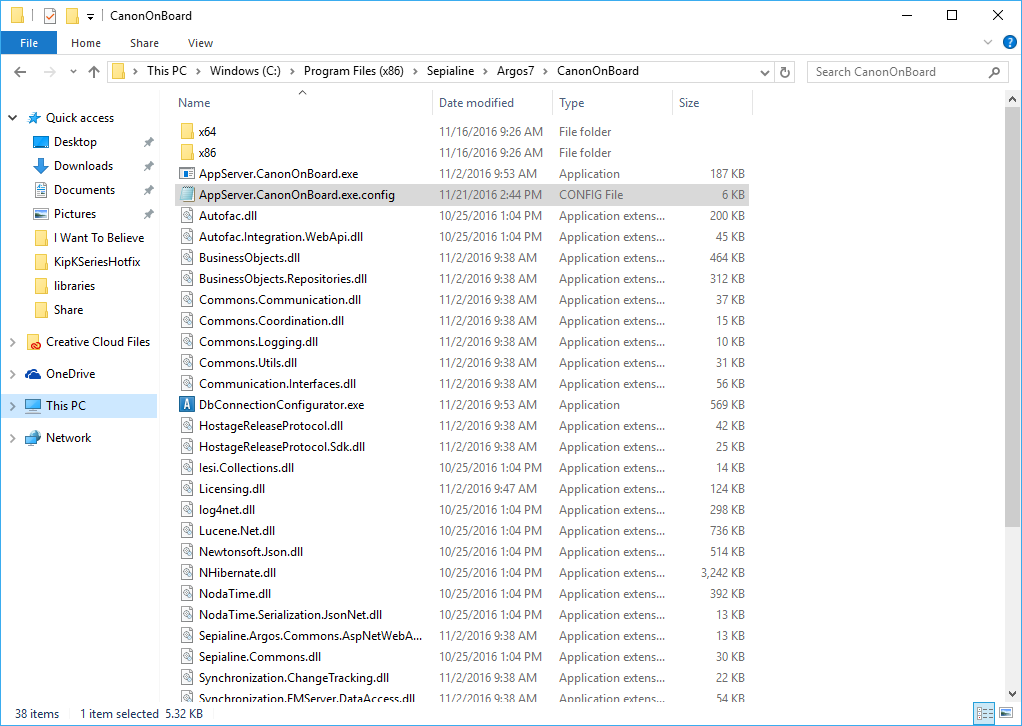Click This PC in address breadcrumb
The image size is (1022, 726).
click(167, 71)
